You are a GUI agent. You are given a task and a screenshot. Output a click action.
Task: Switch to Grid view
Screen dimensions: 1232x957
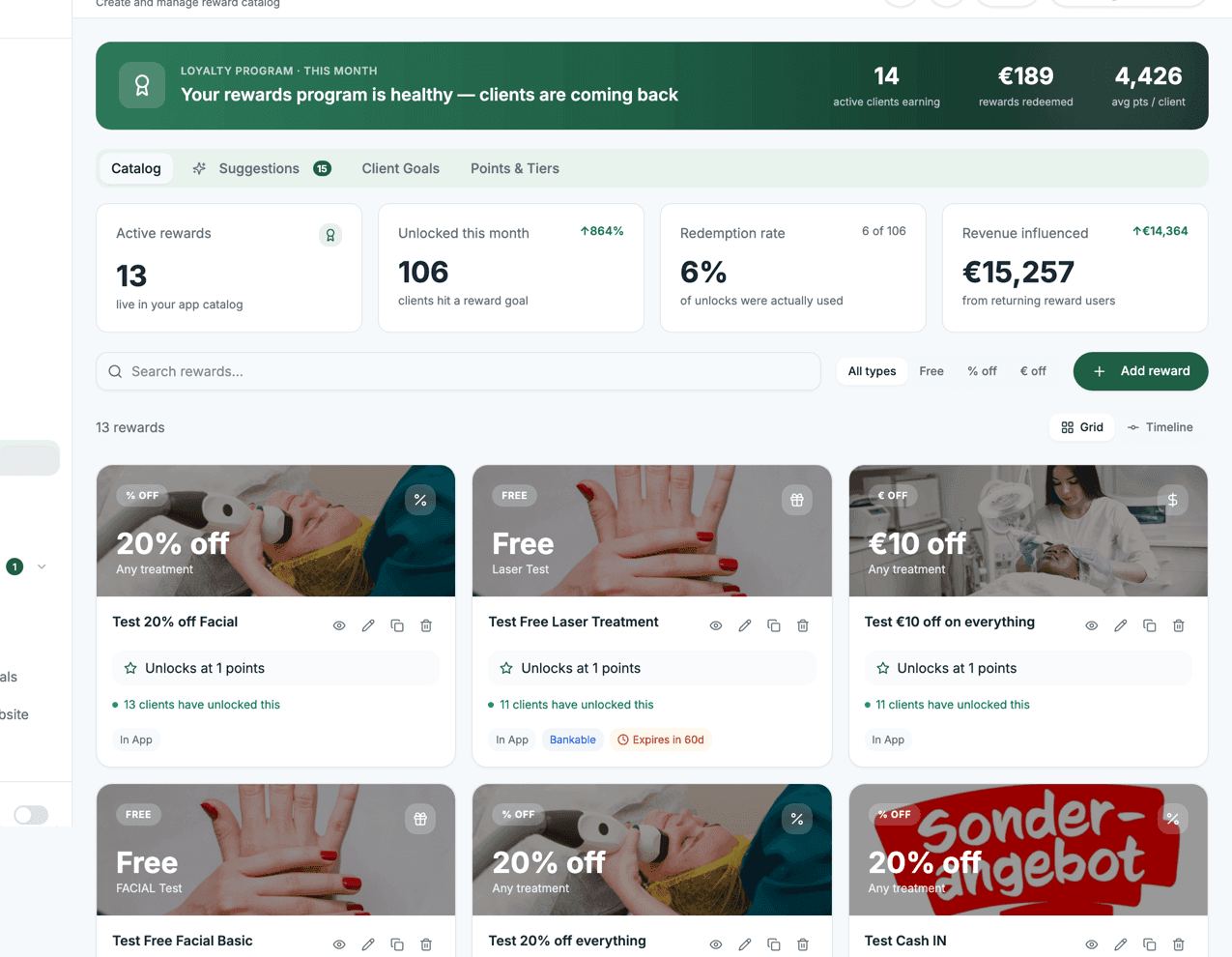(1082, 427)
